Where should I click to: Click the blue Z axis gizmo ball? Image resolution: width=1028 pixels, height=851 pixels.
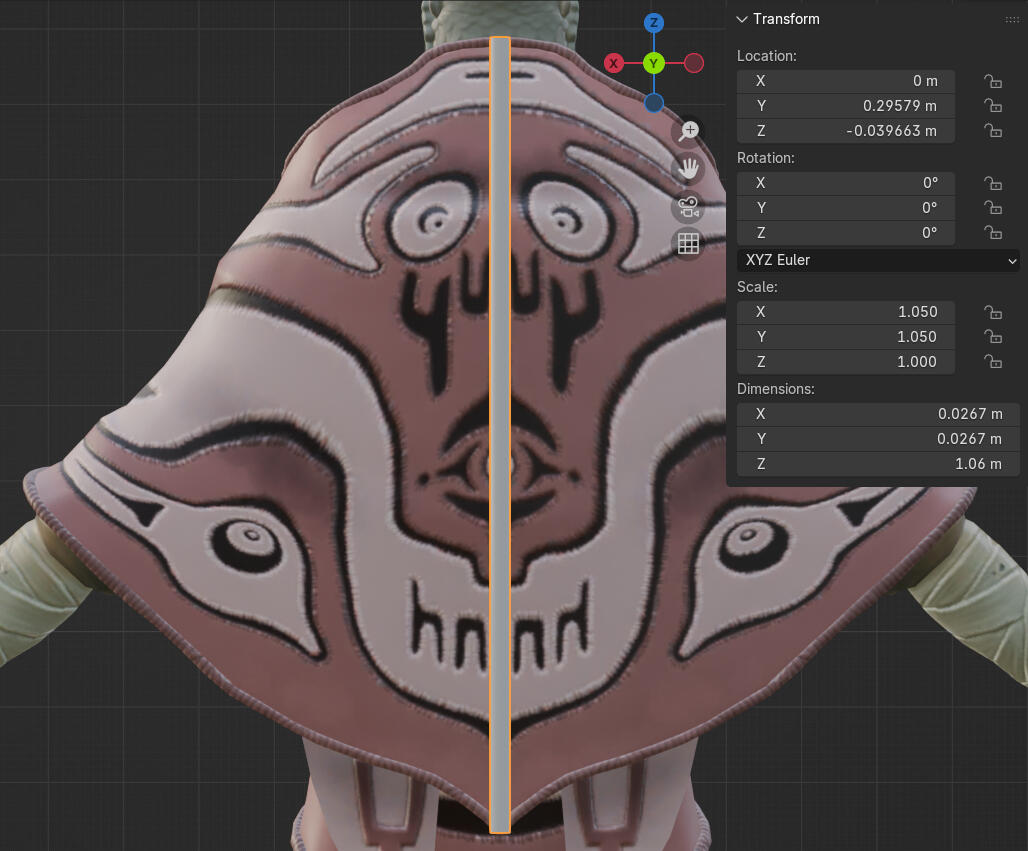click(654, 23)
